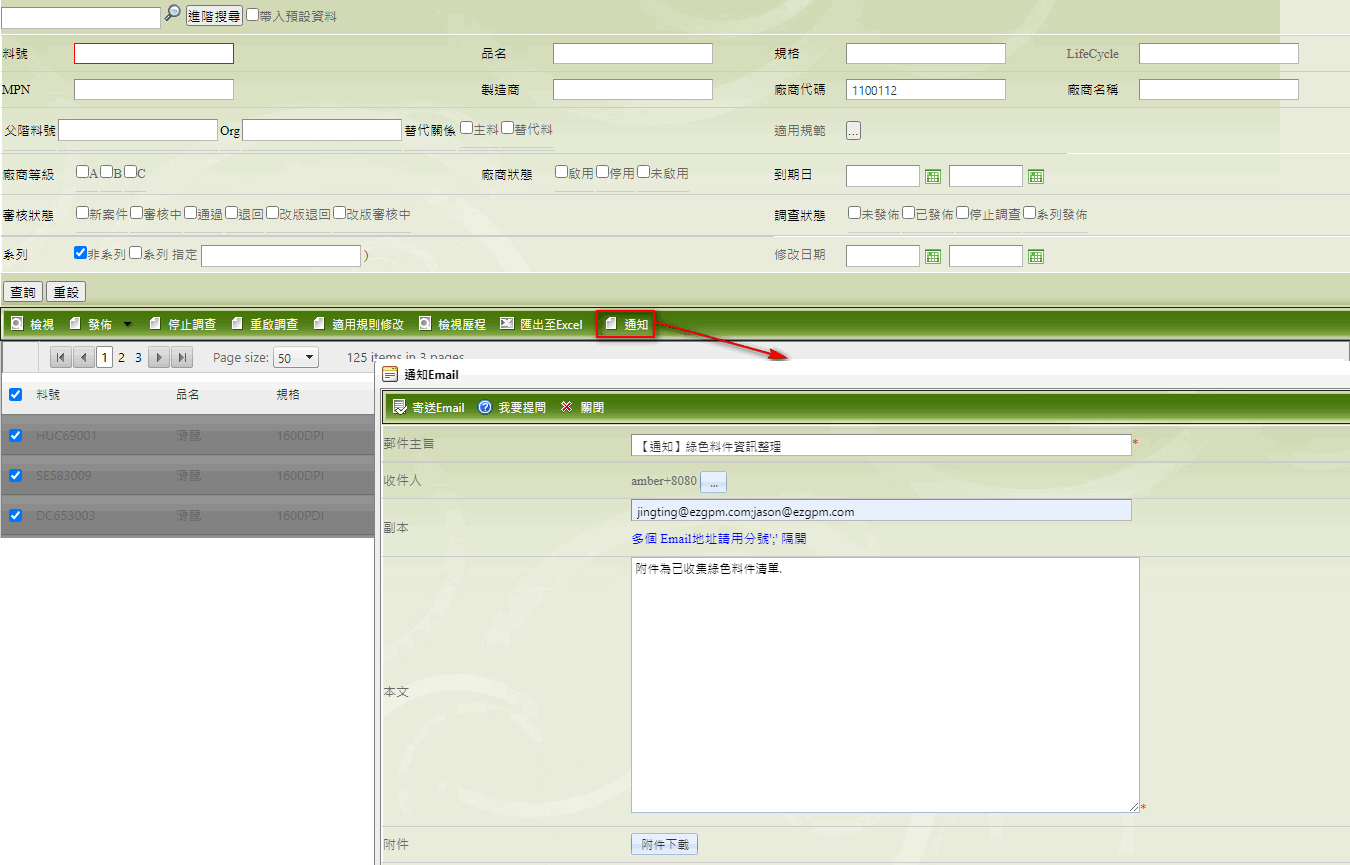The width and height of the screenshot is (1350, 865).
Task: Close the 通知Email dialog via 關閉
Action: [582, 407]
